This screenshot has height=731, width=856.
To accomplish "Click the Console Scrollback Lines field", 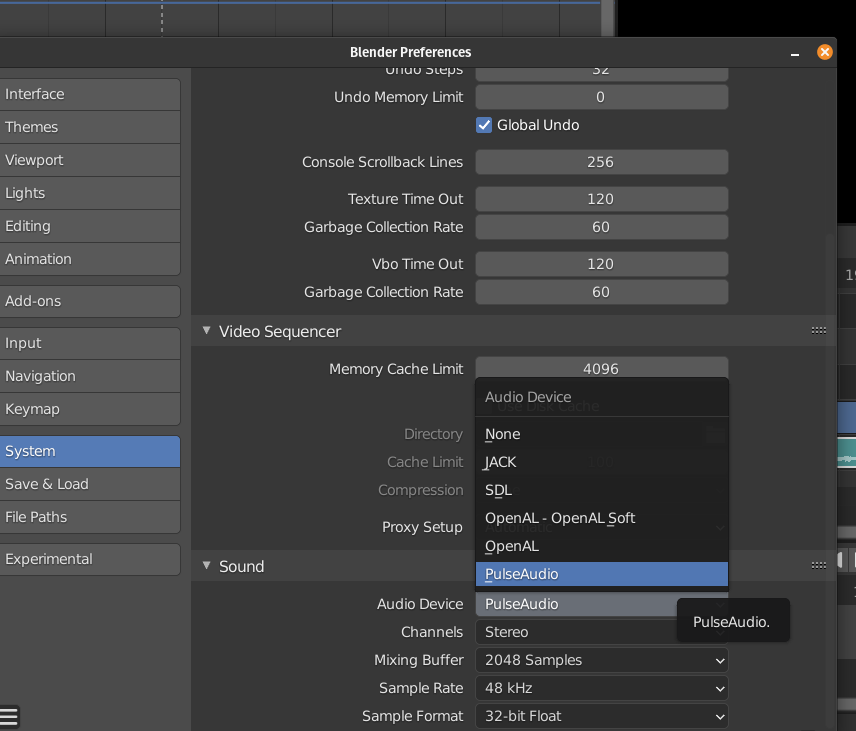I will pyautogui.click(x=602, y=162).
